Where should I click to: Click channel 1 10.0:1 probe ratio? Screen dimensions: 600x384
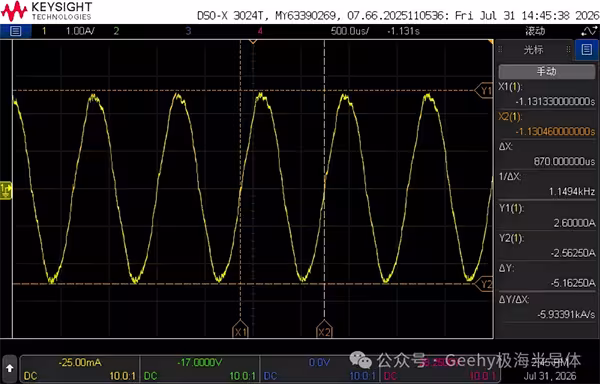coord(122,376)
